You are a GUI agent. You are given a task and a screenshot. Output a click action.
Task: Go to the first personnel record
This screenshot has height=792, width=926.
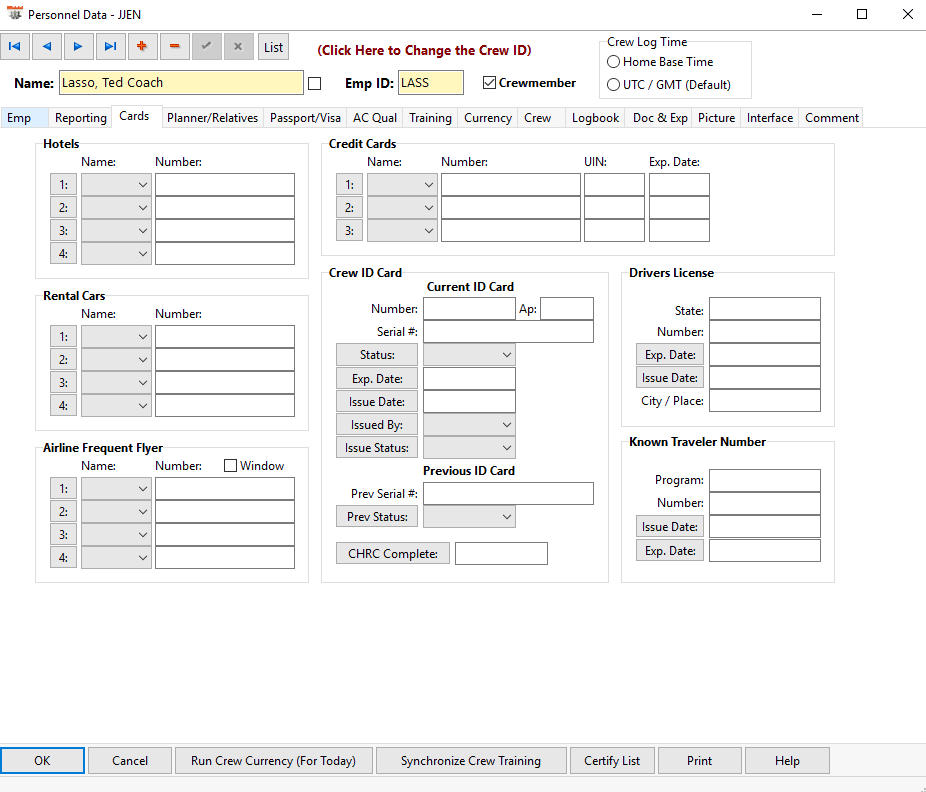click(x=15, y=47)
